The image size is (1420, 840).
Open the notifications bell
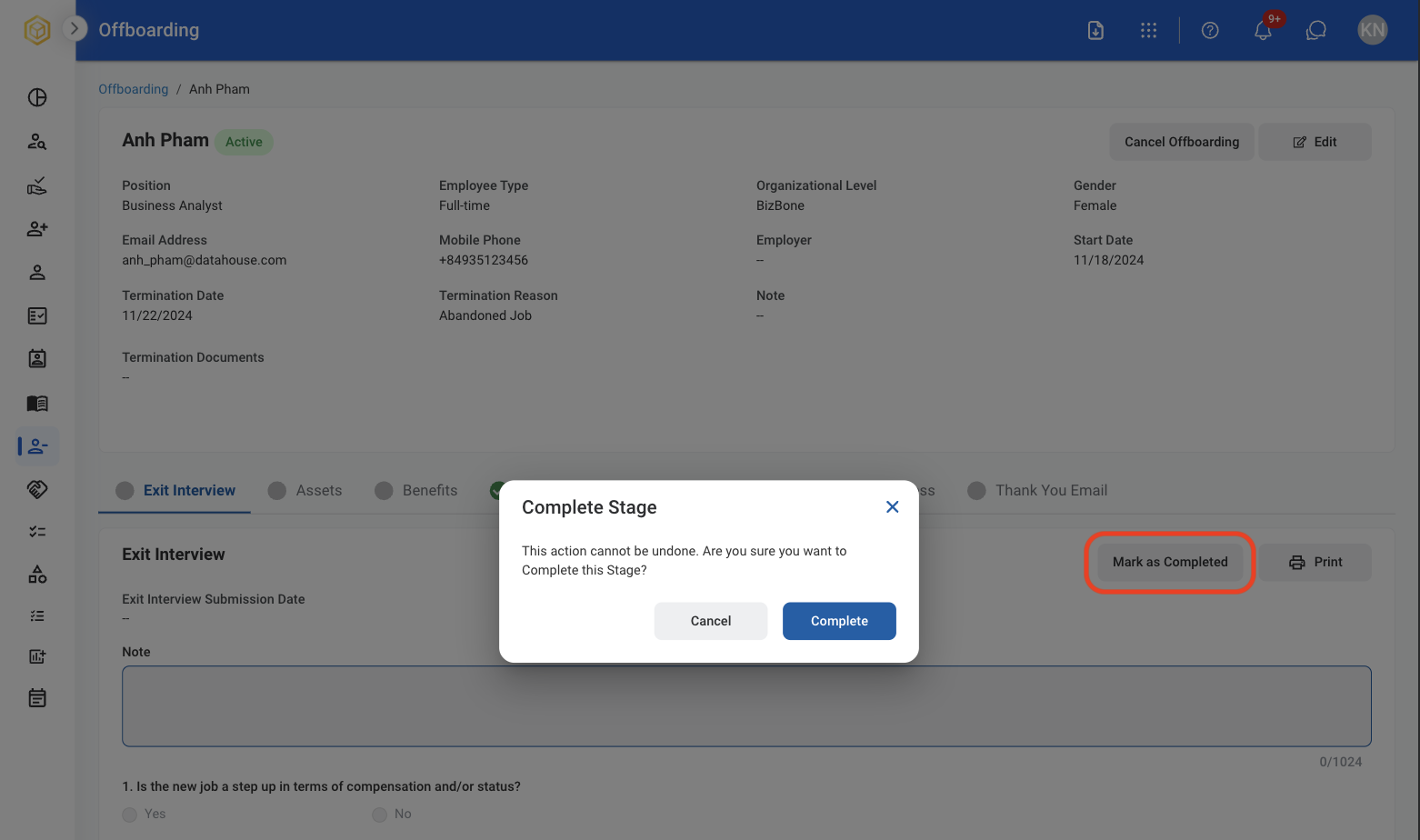point(1263,30)
